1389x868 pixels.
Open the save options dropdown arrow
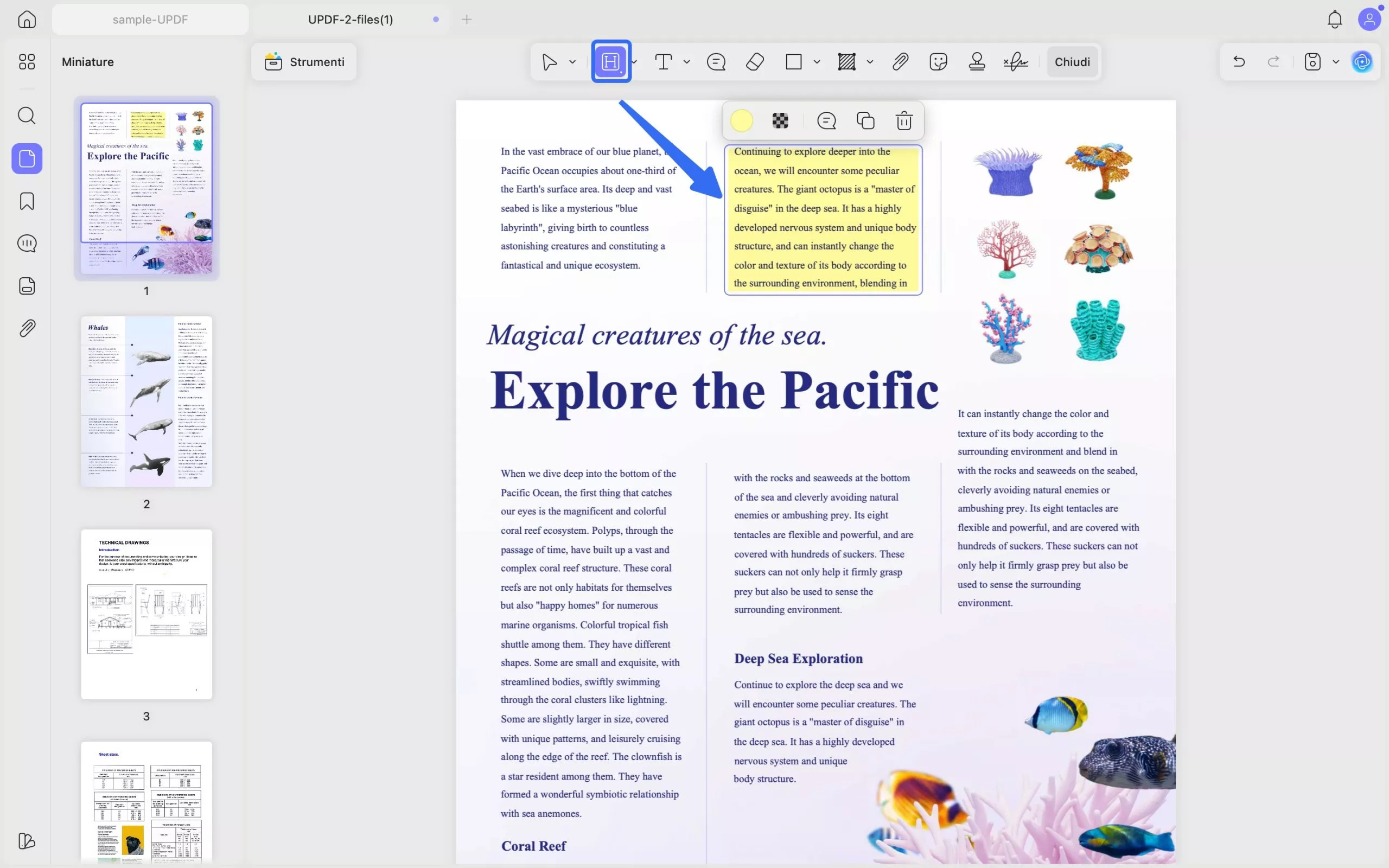click(x=1336, y=61)
